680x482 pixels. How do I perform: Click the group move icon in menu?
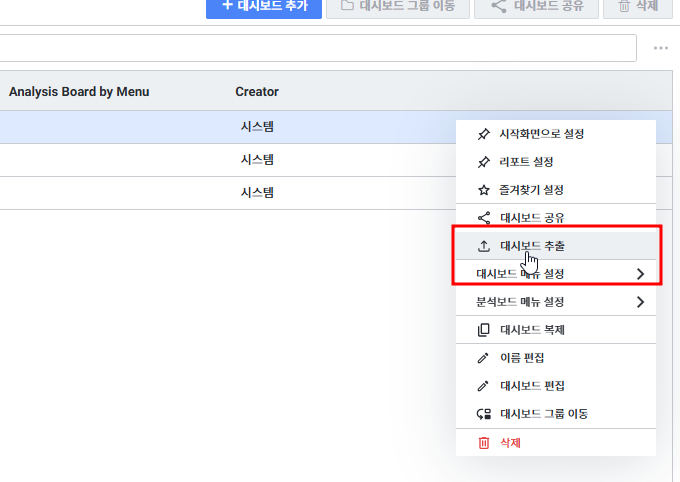[x=484, y=414]
